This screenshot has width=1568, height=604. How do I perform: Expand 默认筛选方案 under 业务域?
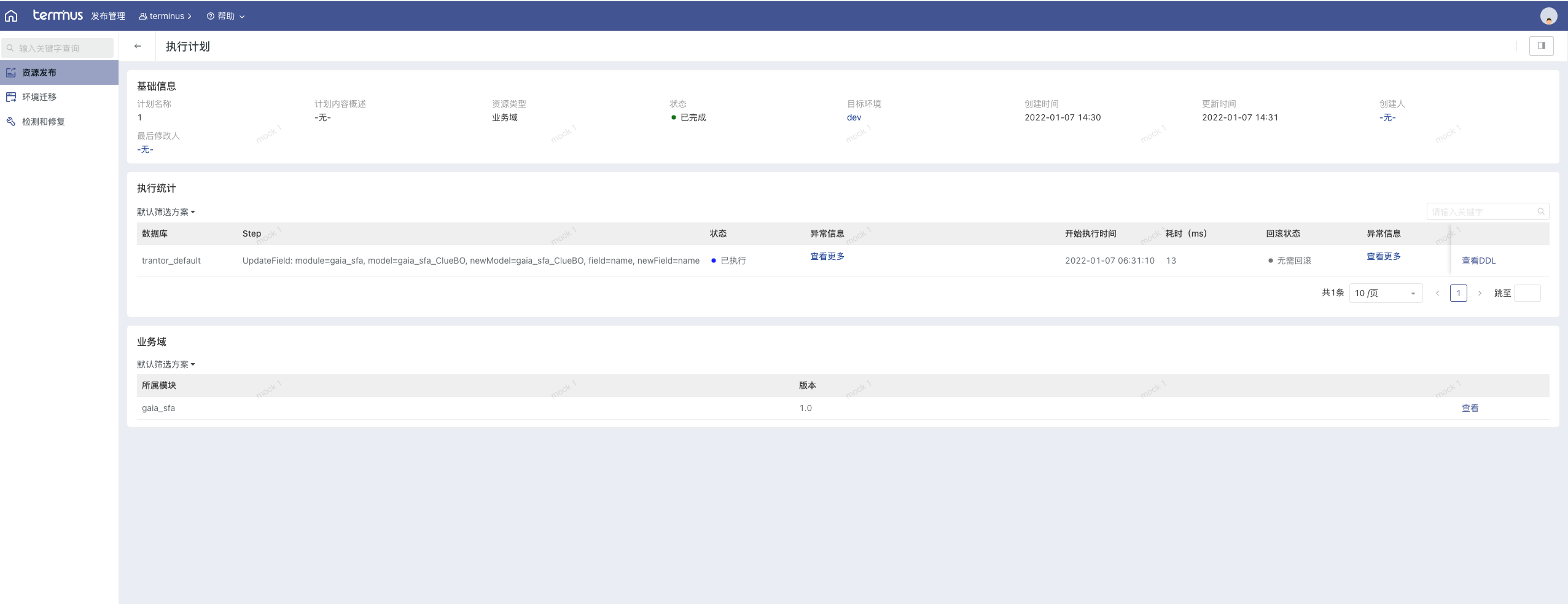166,364
